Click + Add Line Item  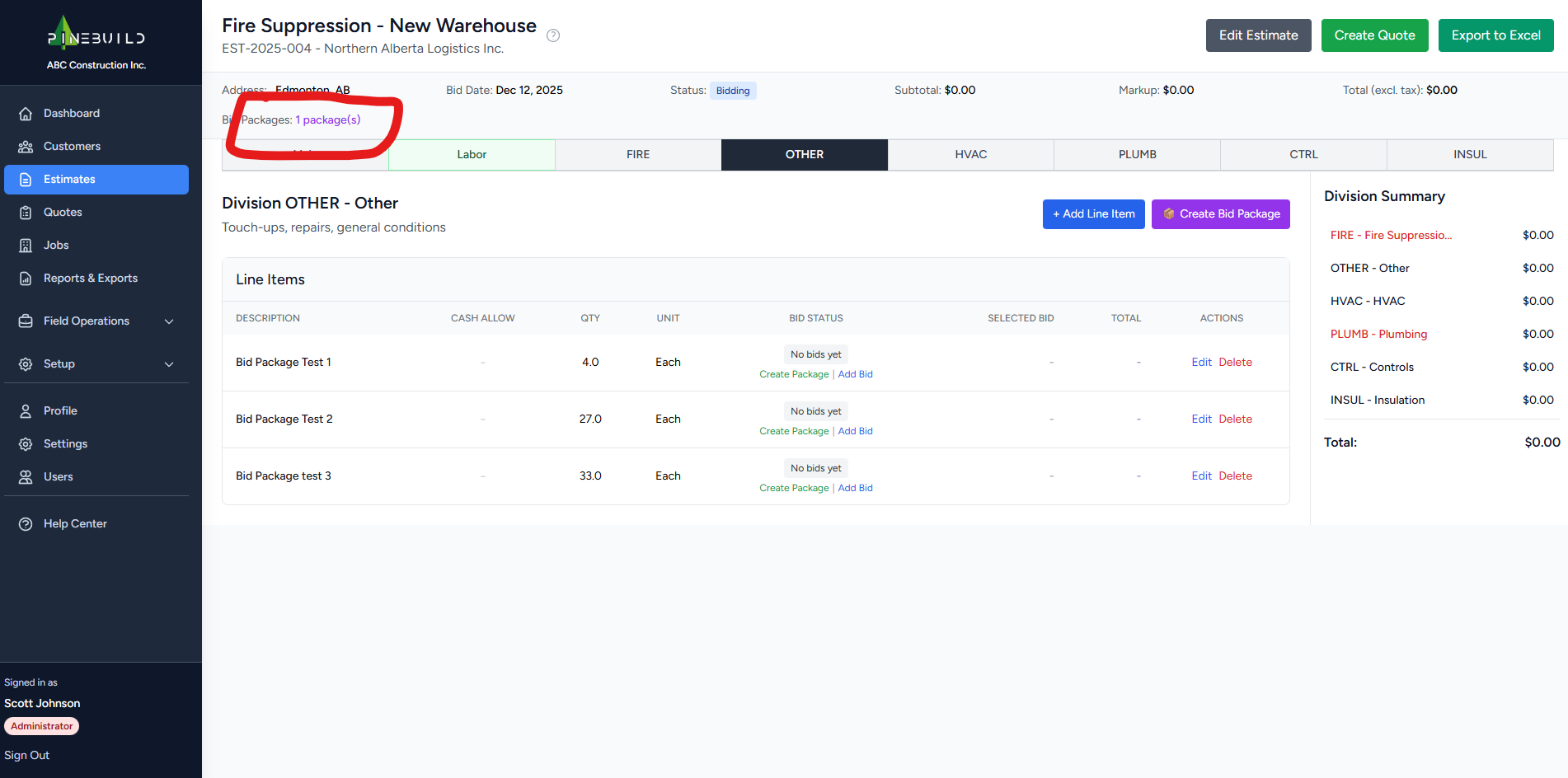(x=1093, y=213)
